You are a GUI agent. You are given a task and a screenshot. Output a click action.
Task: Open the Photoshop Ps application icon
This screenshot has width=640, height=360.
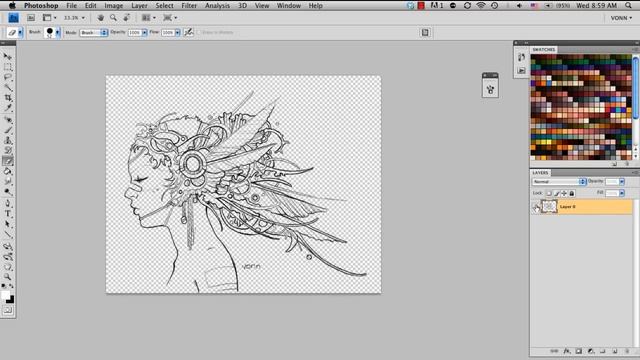(x=13, y=18)
